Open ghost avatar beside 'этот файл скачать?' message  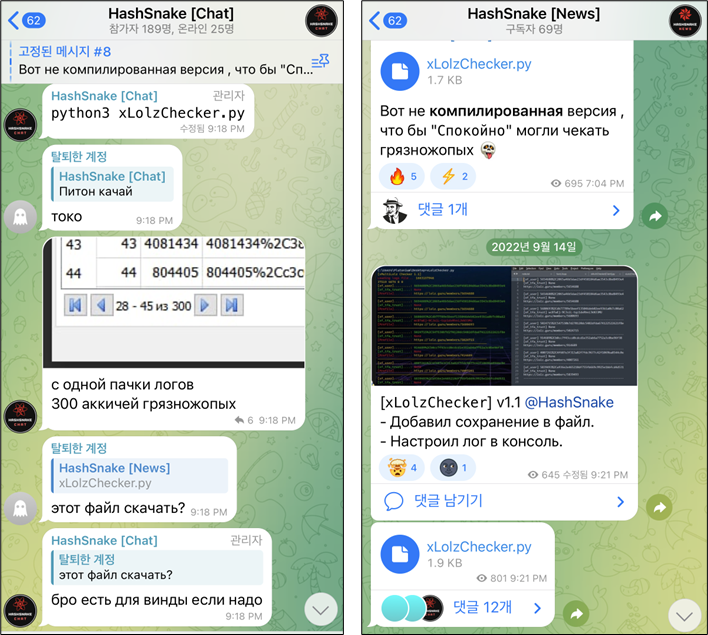click(x=20, y=508)
